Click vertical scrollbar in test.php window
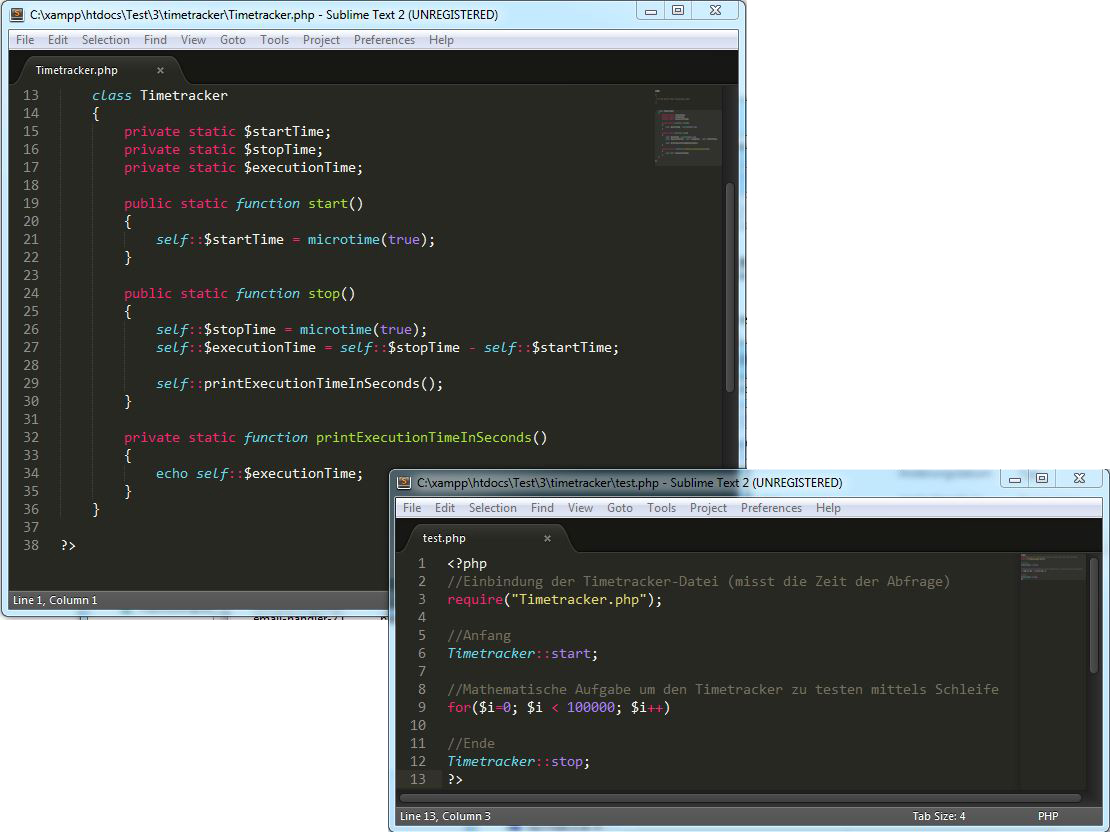This screenshot has width=1110, height=832. 1094,616
